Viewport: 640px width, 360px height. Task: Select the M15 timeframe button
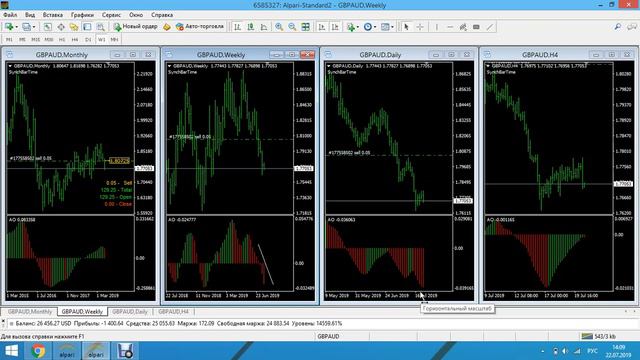[x=36, y=40]
